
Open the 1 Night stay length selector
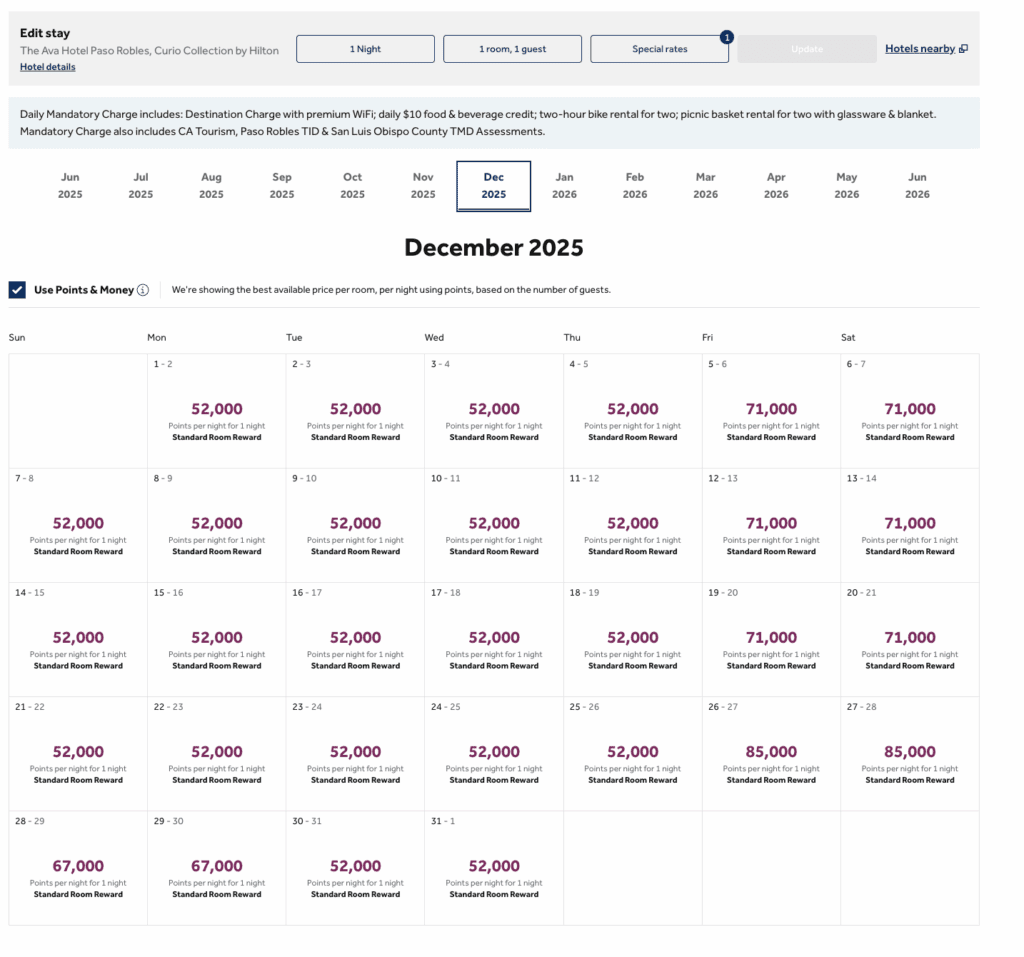click(364, 48)
